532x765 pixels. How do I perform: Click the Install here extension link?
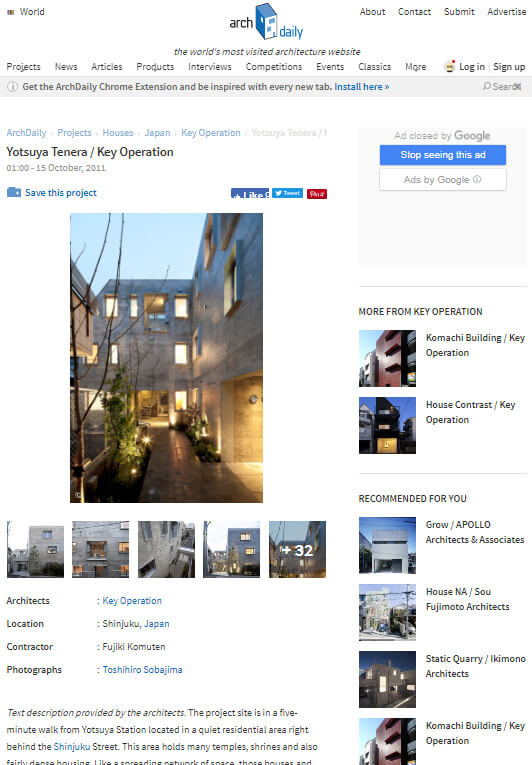click(x=362, y=87)
